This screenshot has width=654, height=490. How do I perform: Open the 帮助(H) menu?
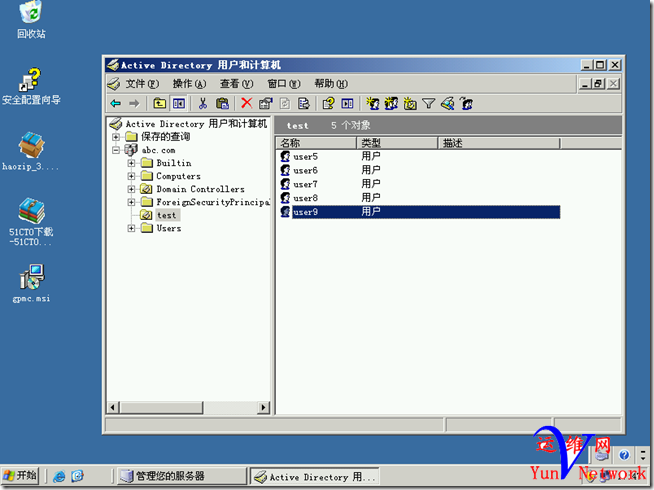point(331,84)
